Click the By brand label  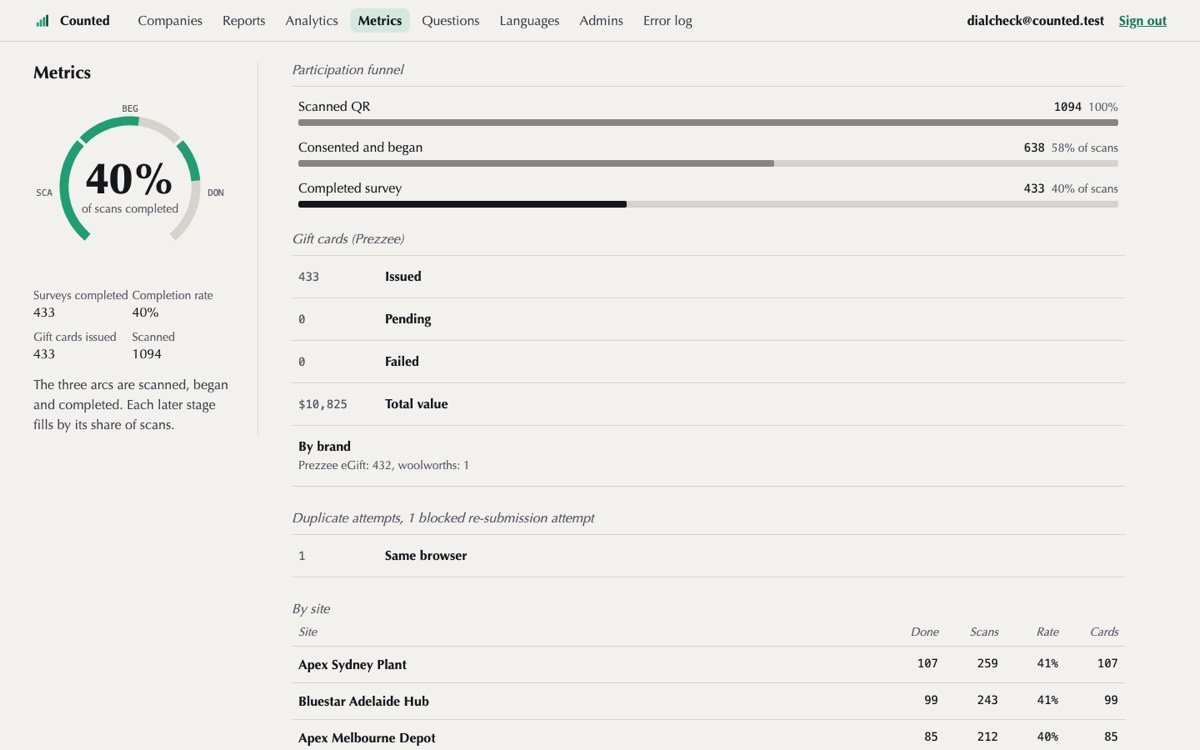tap(324, 446)
